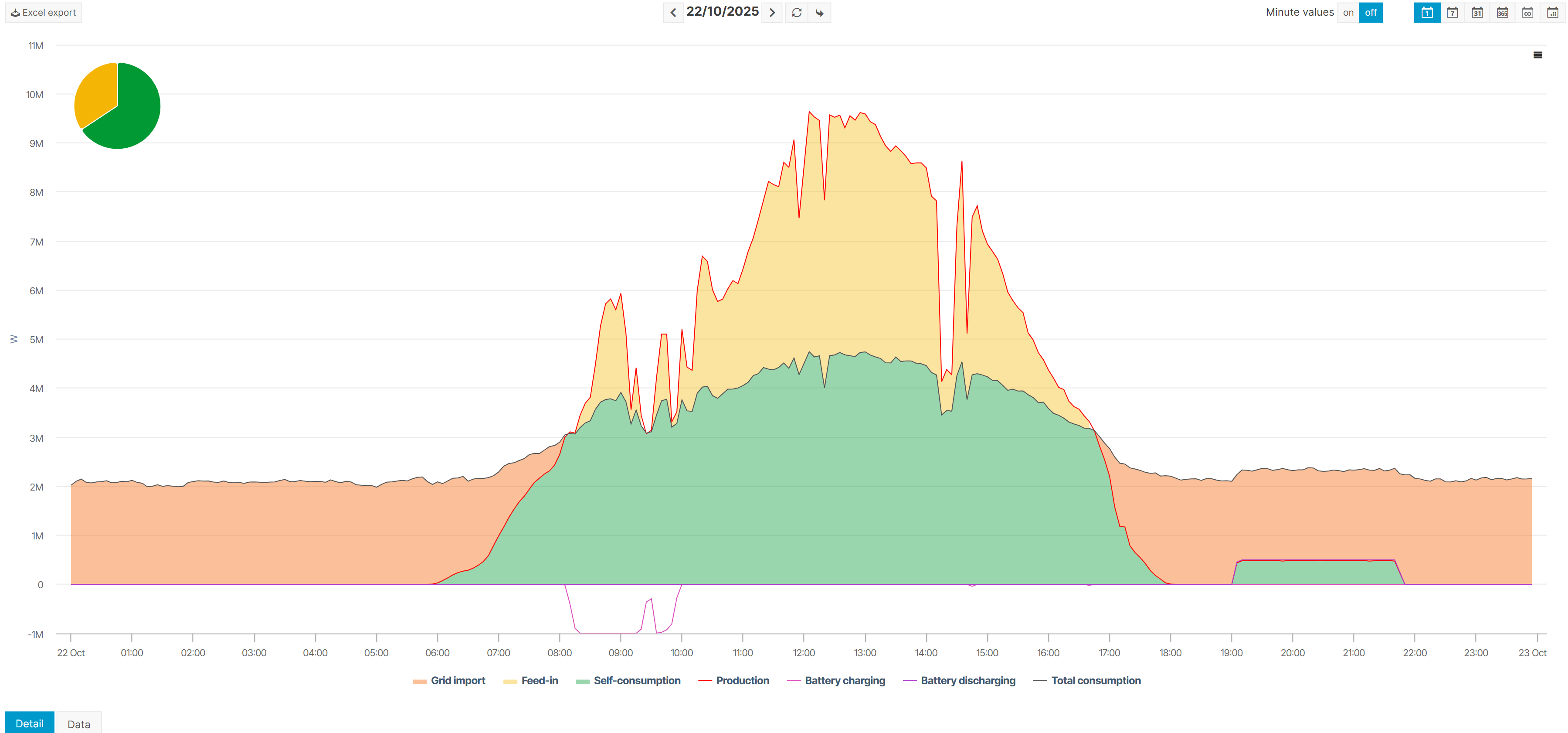The image size is (1568, 733).
Task: Show the total infinity time range icon
Action: 1527,12
